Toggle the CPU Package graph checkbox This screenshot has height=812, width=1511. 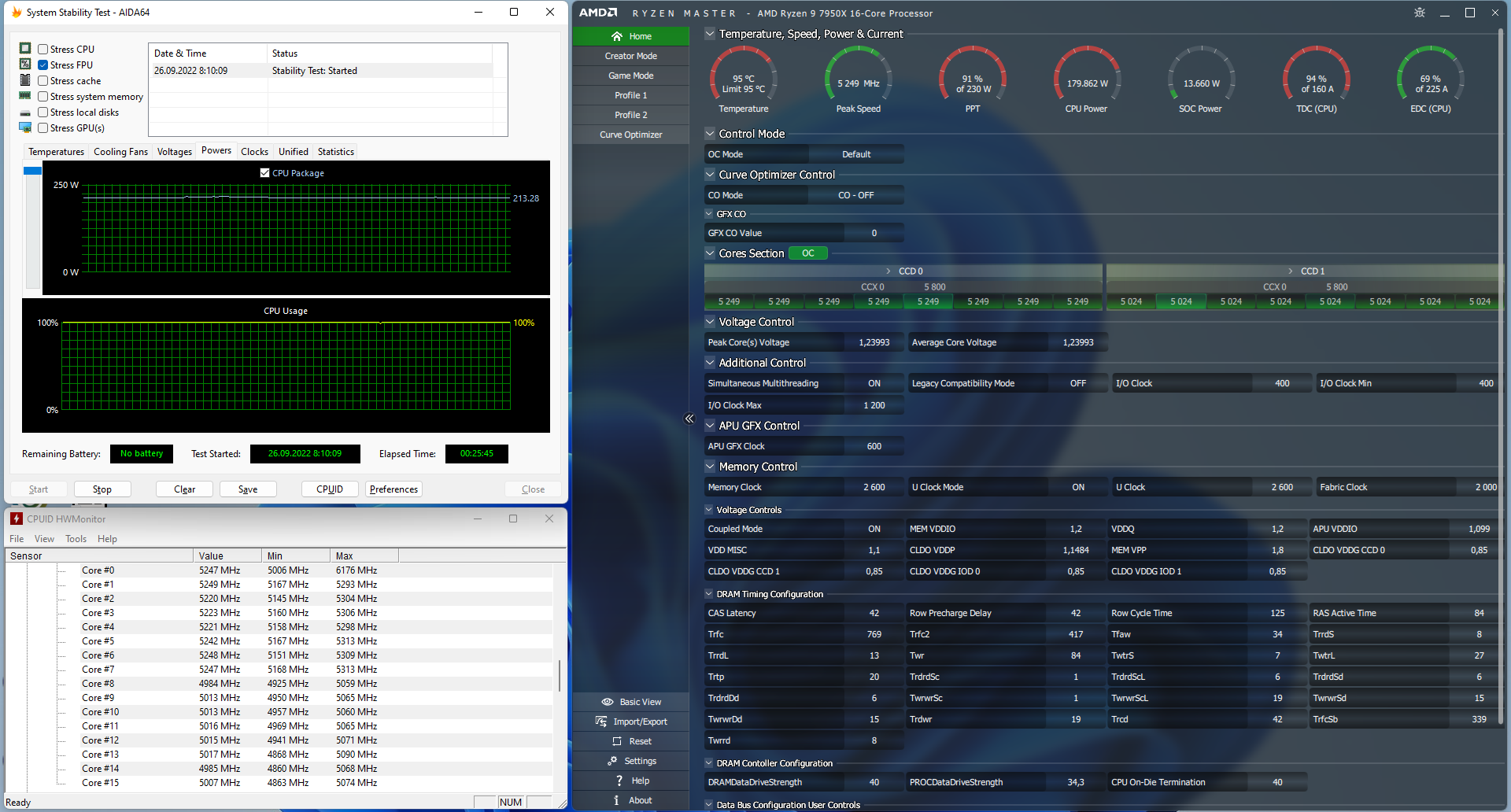point(265,173)
